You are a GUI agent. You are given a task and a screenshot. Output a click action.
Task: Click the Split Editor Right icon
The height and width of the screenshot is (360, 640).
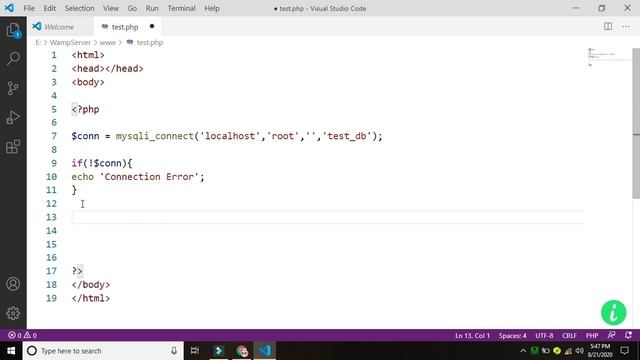click(x=608, y=27)
